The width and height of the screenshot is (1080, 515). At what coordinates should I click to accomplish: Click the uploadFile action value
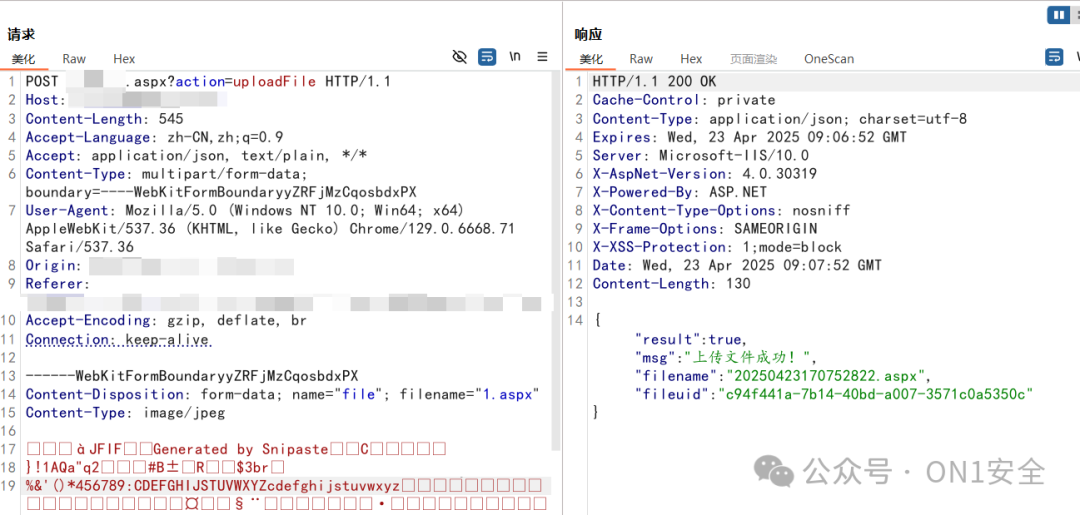(276, 82)
